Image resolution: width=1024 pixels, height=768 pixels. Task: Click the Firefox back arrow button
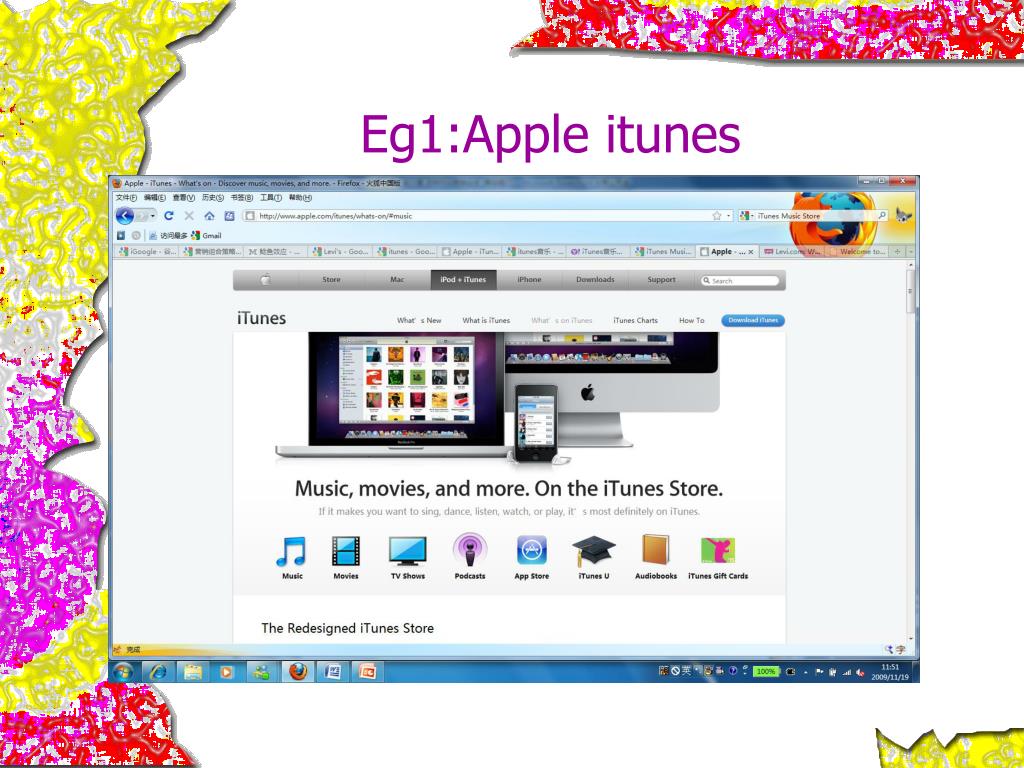coord(125,216)
